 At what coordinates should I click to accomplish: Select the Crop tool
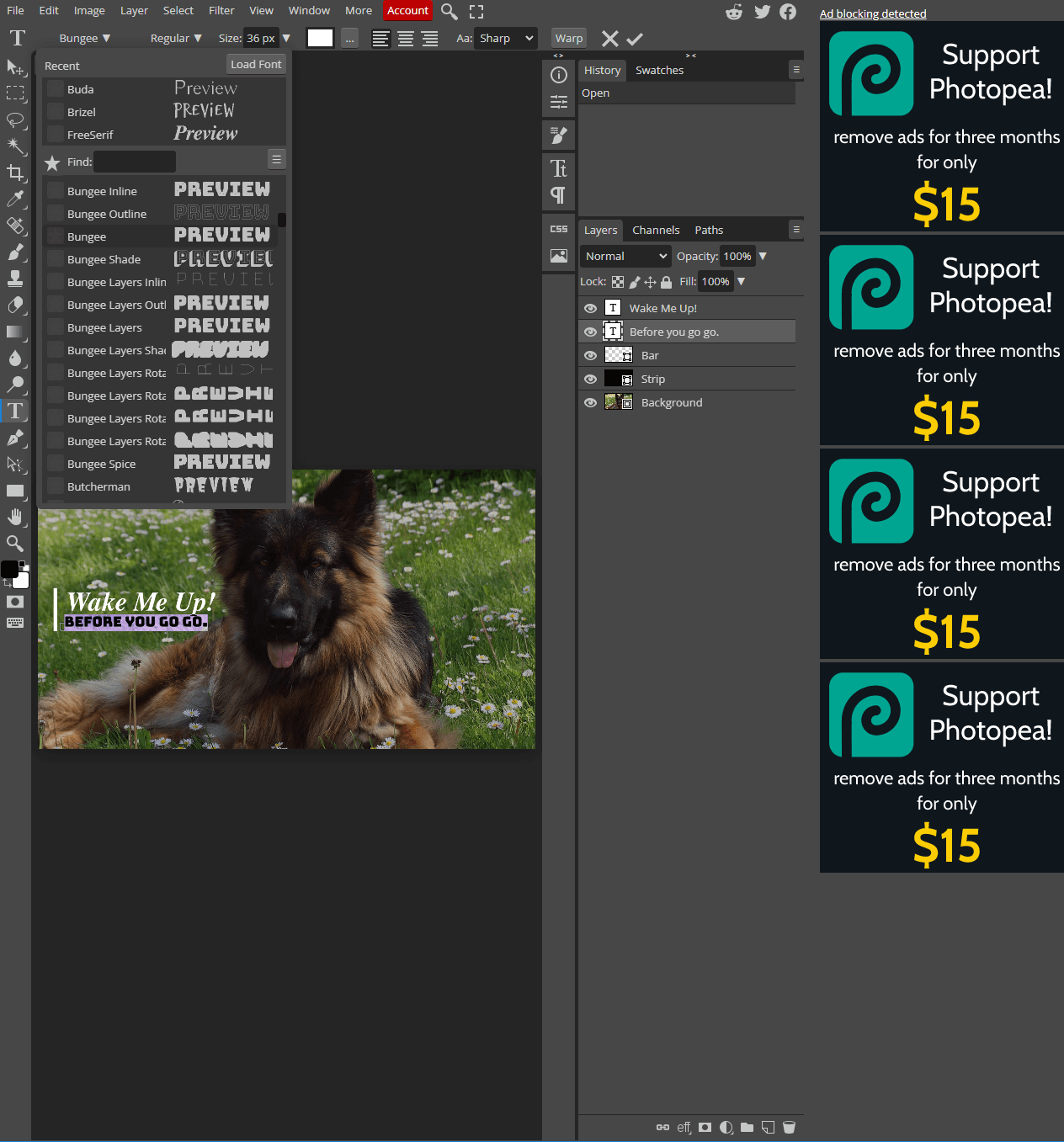tap(15, 173)
